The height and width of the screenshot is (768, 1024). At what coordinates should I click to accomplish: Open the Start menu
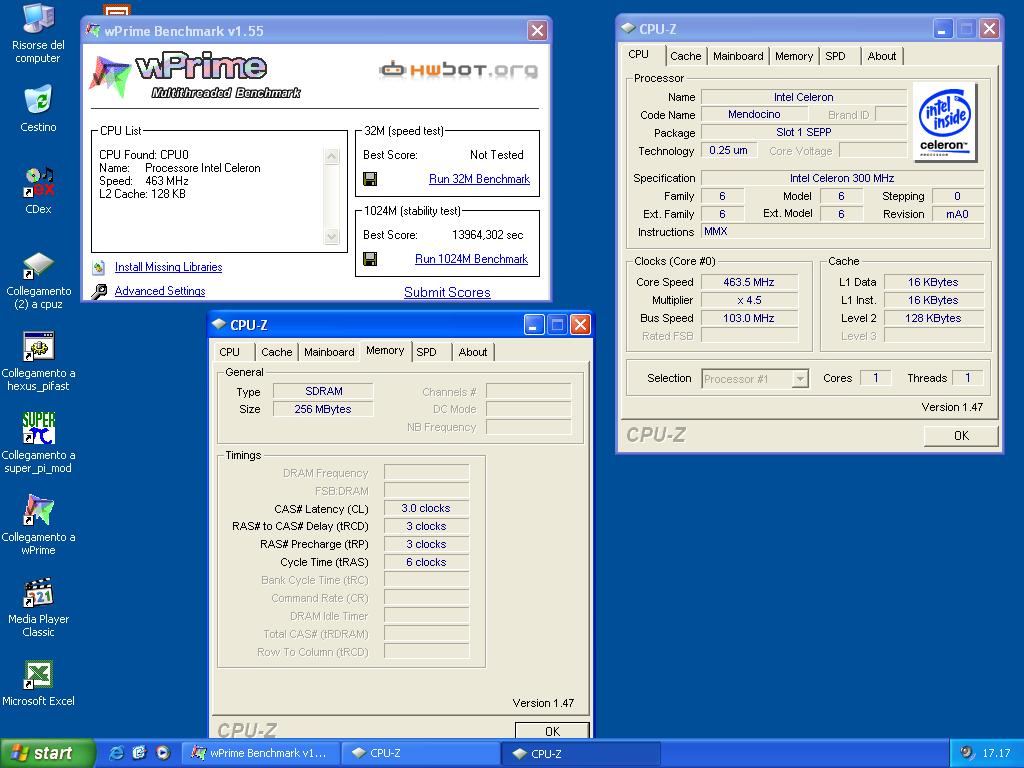47,753
